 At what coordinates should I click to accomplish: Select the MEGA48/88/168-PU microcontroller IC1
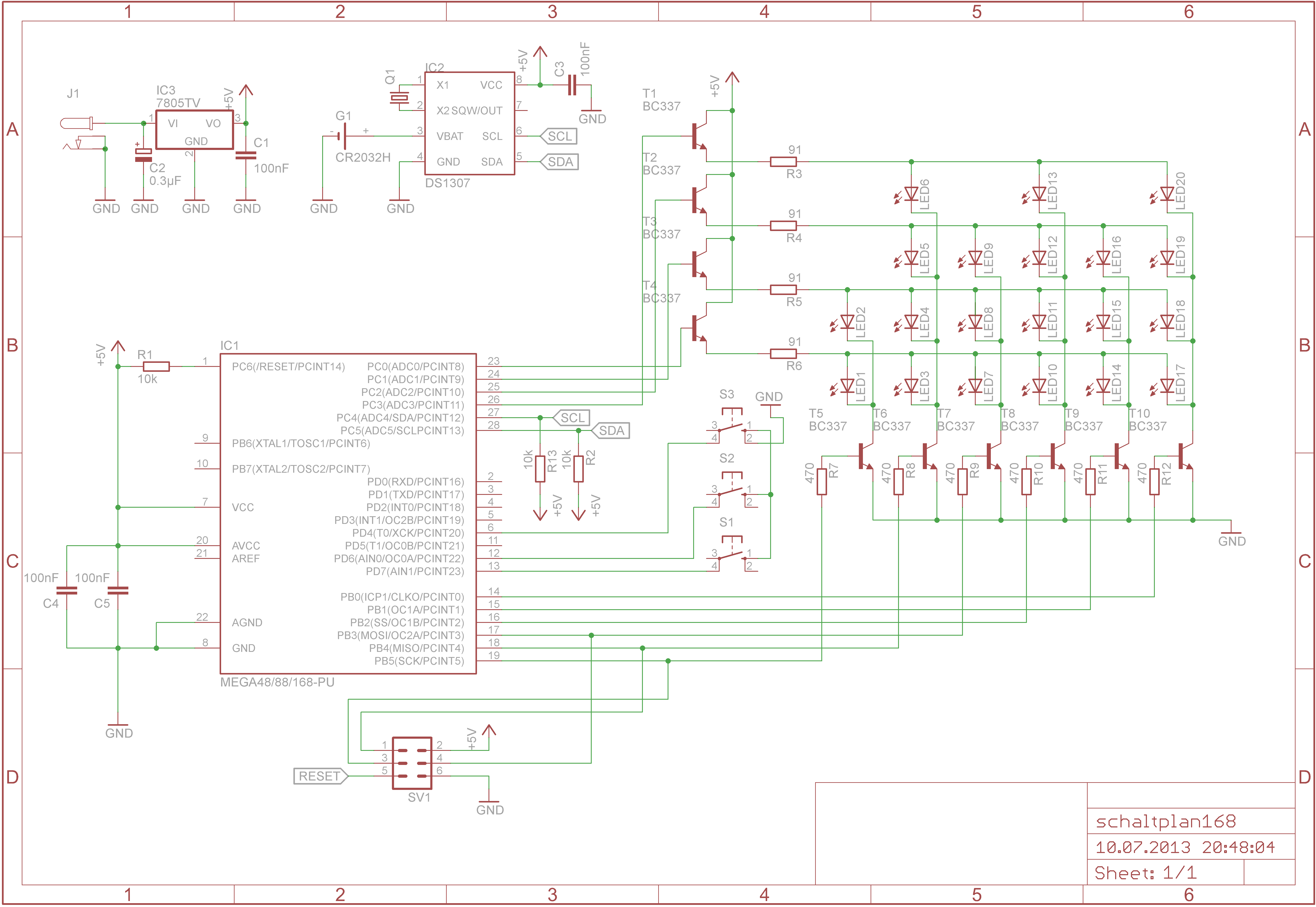[348, 514]
